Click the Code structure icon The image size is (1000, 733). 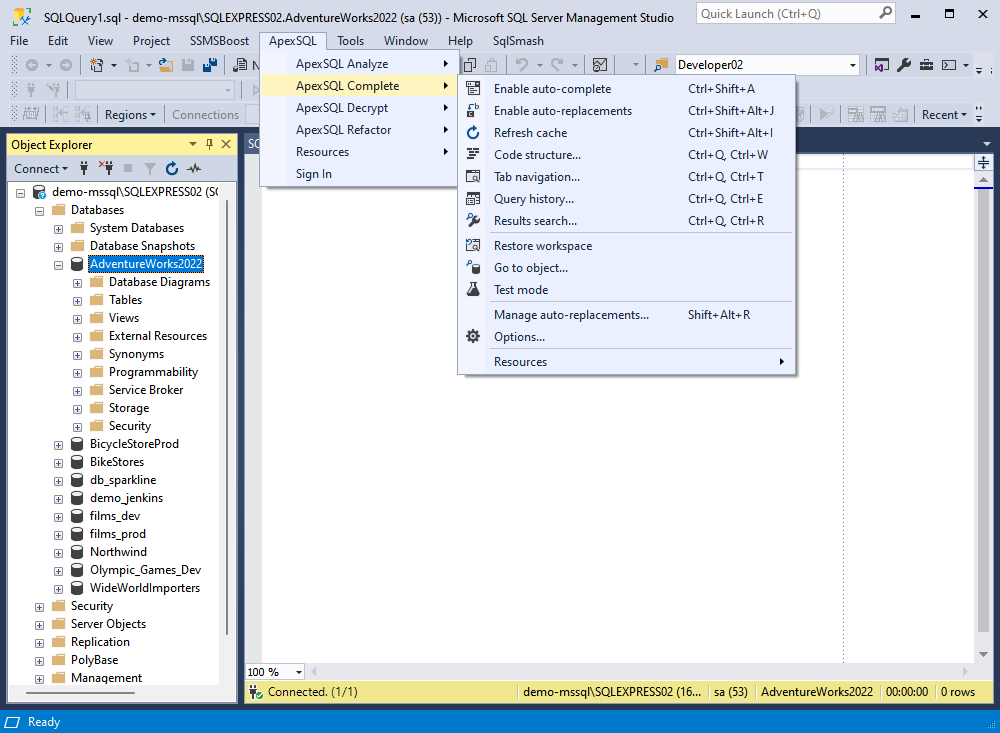tap(473, 154)
